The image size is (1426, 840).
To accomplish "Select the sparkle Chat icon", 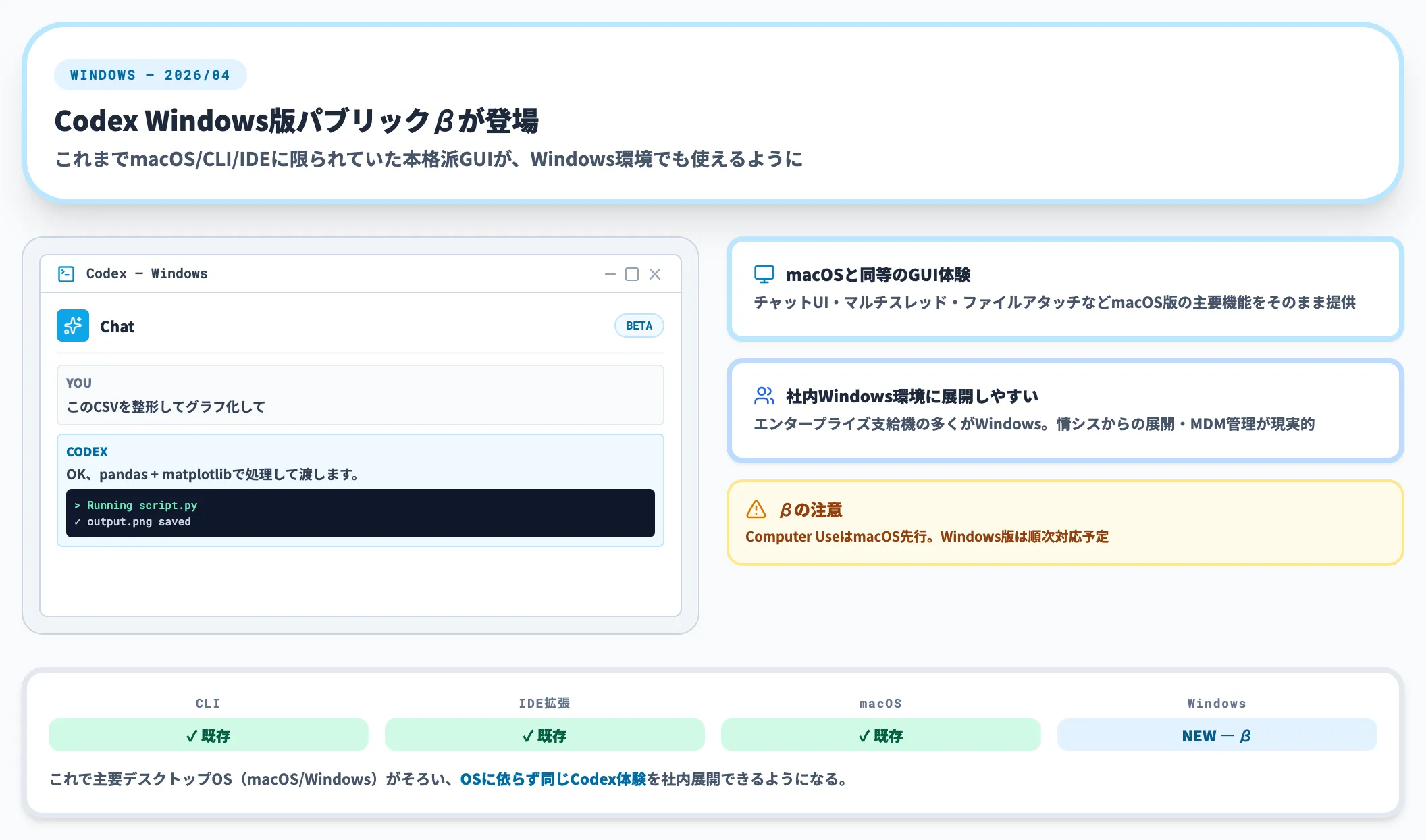I will coord(73,325).
